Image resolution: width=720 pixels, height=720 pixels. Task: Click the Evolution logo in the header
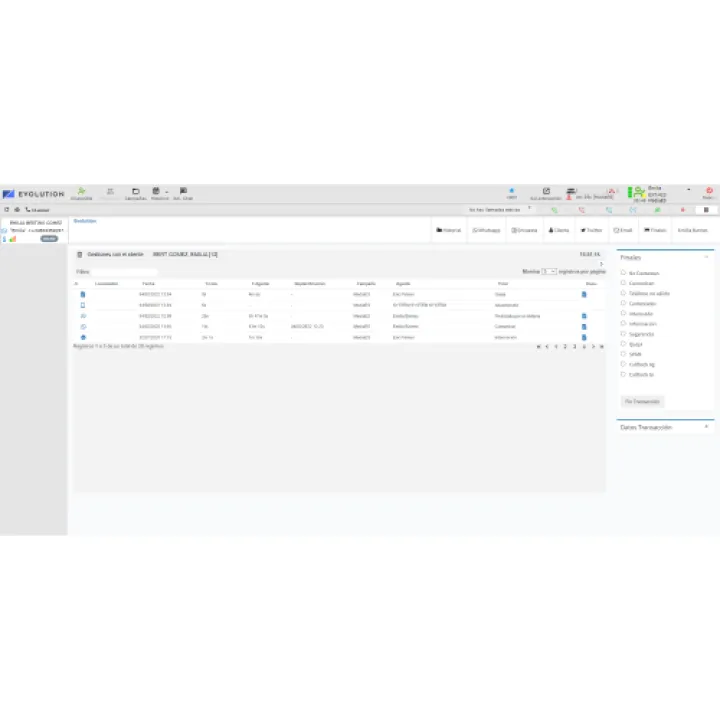point(34,193)
